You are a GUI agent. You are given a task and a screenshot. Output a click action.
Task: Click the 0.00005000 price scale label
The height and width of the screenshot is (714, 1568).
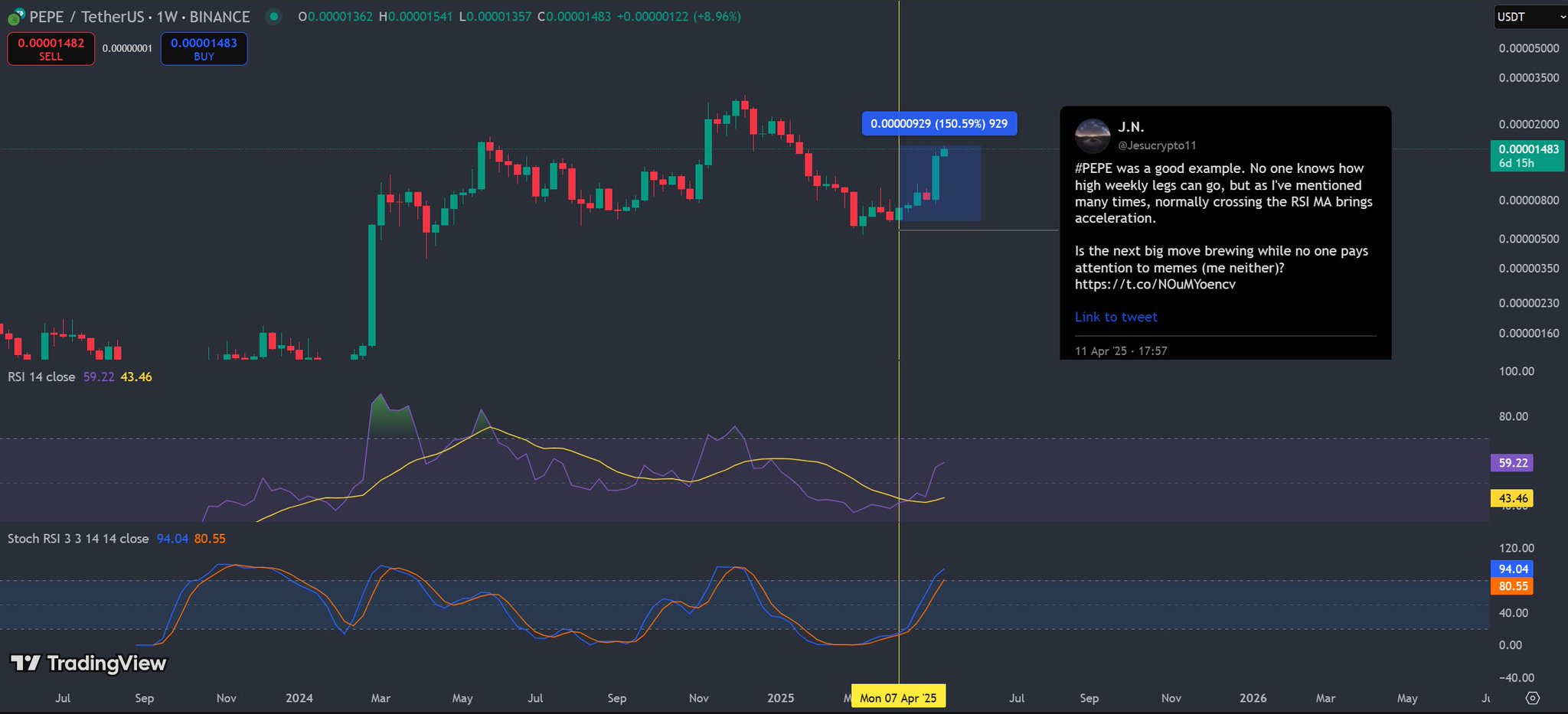[x=1529, y=48]
